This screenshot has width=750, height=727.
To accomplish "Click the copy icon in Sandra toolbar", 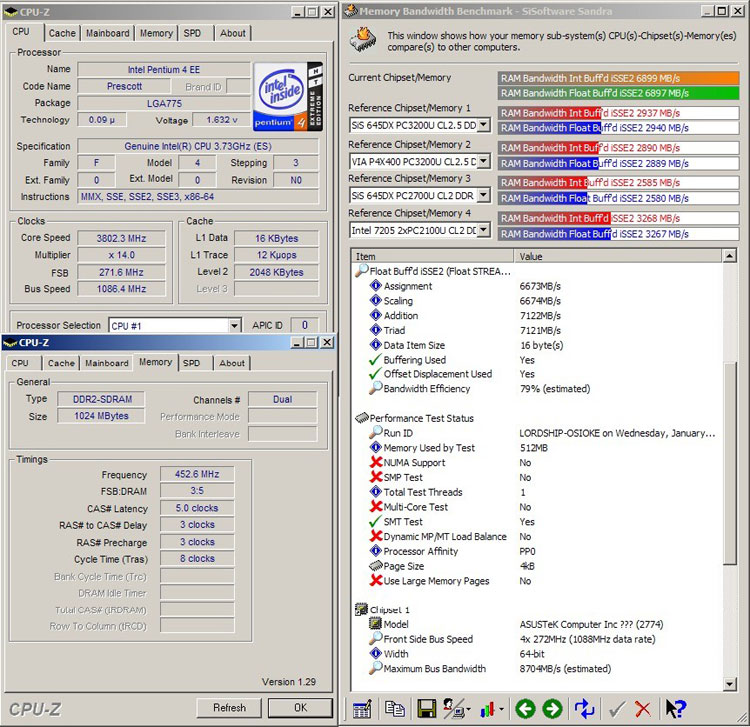I will pyautogui.click(x=394, y=709).
